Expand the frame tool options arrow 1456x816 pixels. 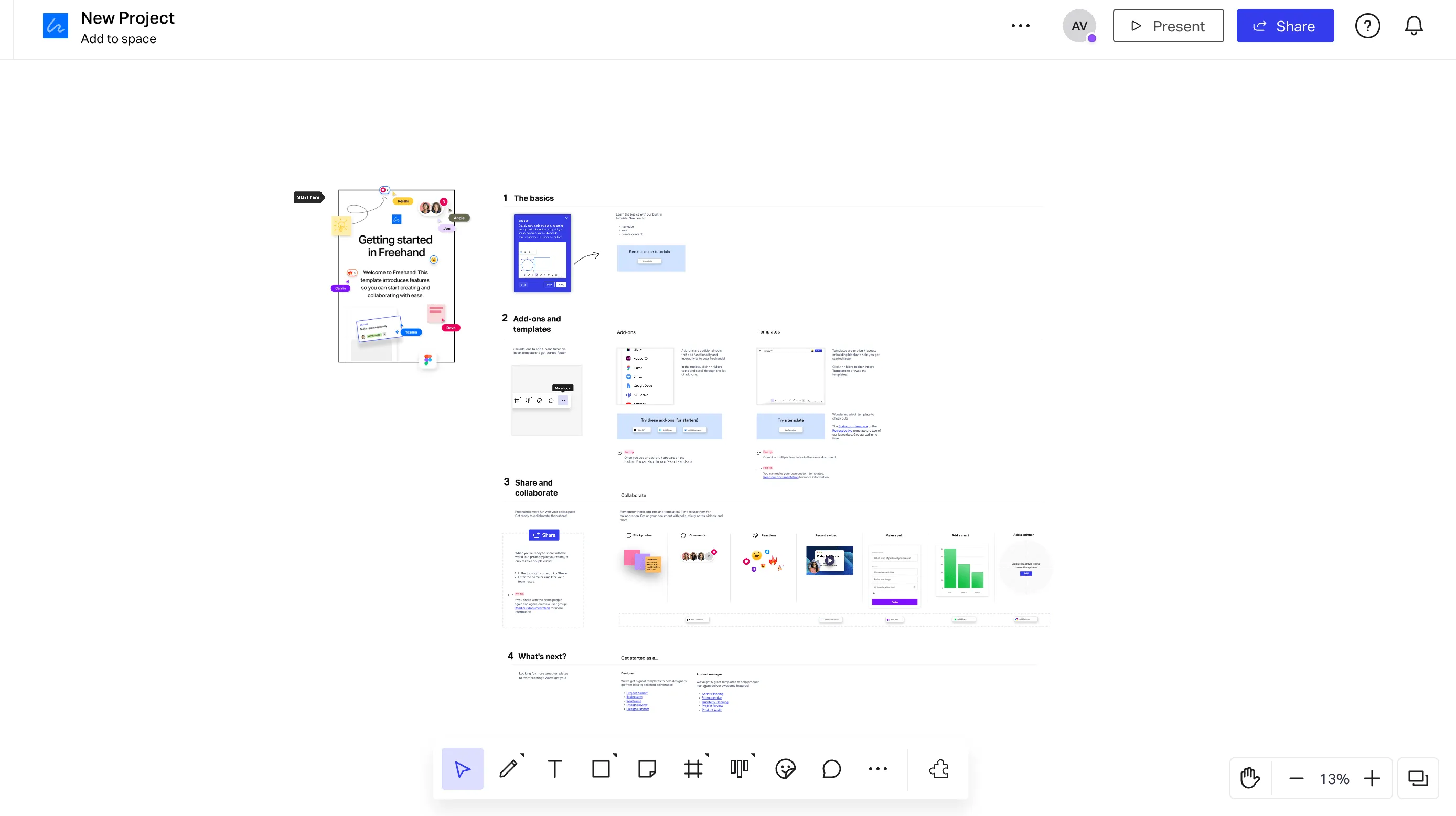coord(707,755)
